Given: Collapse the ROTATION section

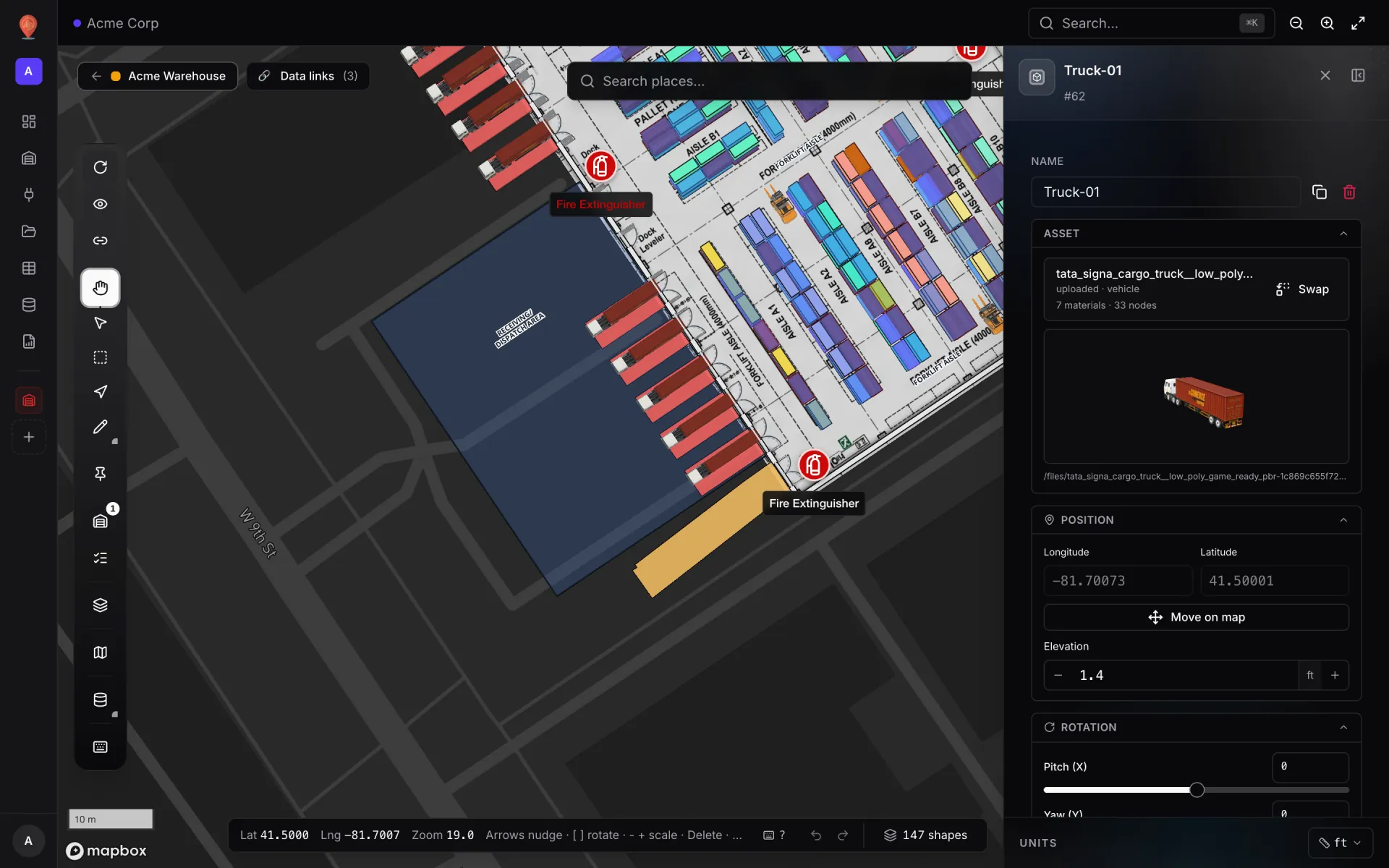Looking at the screenshot, I should point(1343,727).
